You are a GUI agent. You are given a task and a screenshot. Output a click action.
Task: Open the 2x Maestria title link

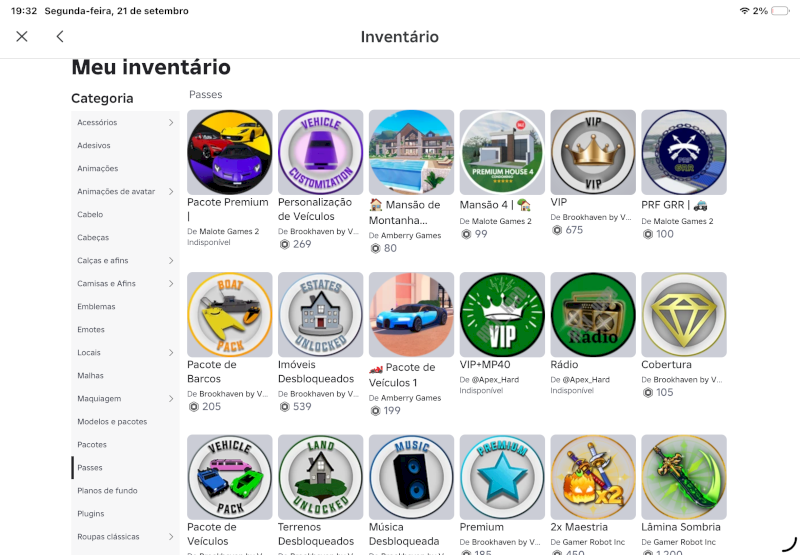[579, 527]
